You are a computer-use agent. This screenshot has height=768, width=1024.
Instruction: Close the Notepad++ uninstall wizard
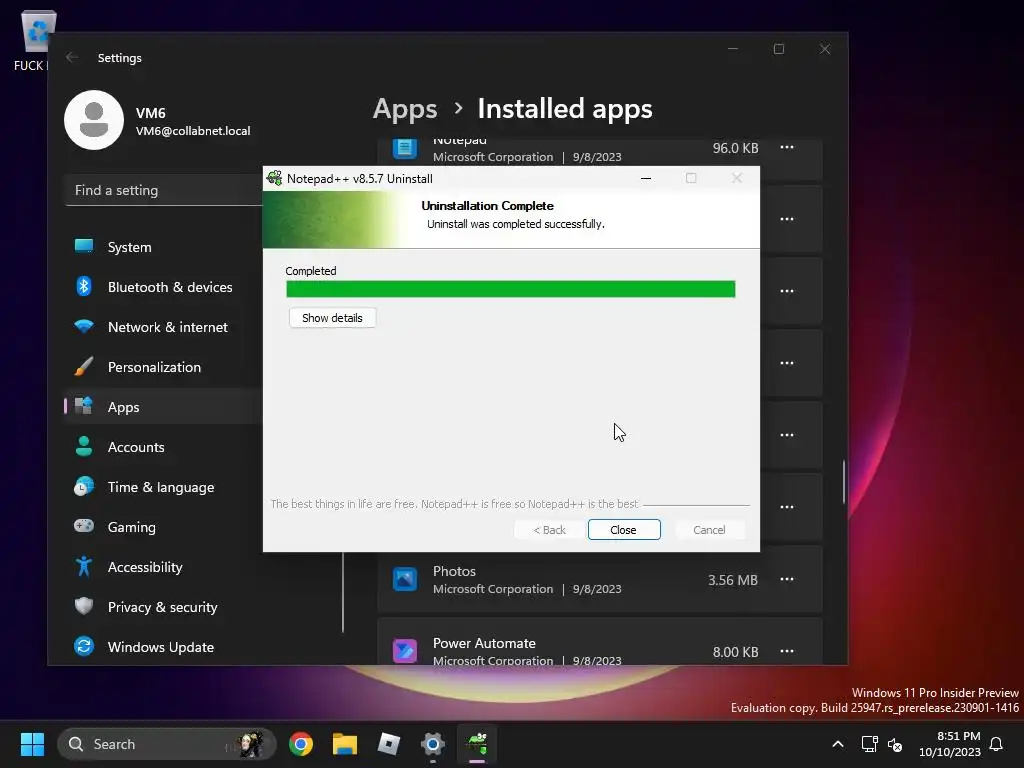tap(624, 530)
